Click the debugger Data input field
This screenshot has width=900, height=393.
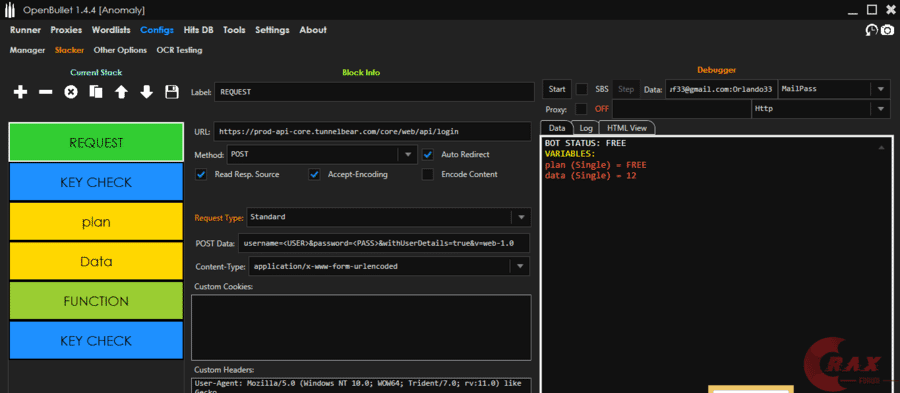click(x=721, y=89)
